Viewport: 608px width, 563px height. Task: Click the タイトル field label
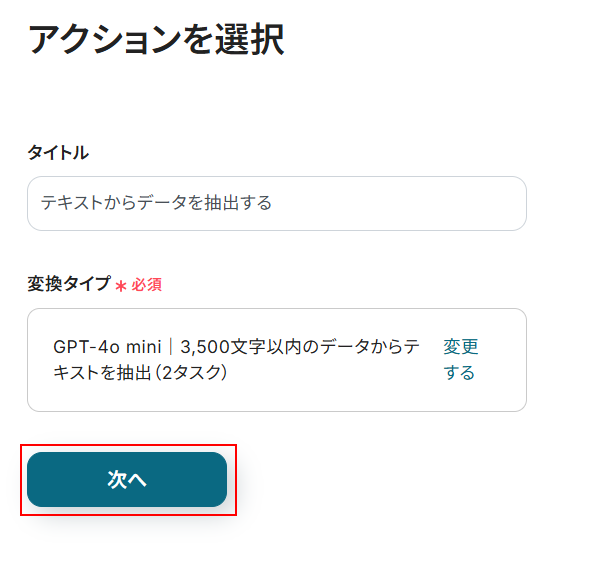[58, 152]
